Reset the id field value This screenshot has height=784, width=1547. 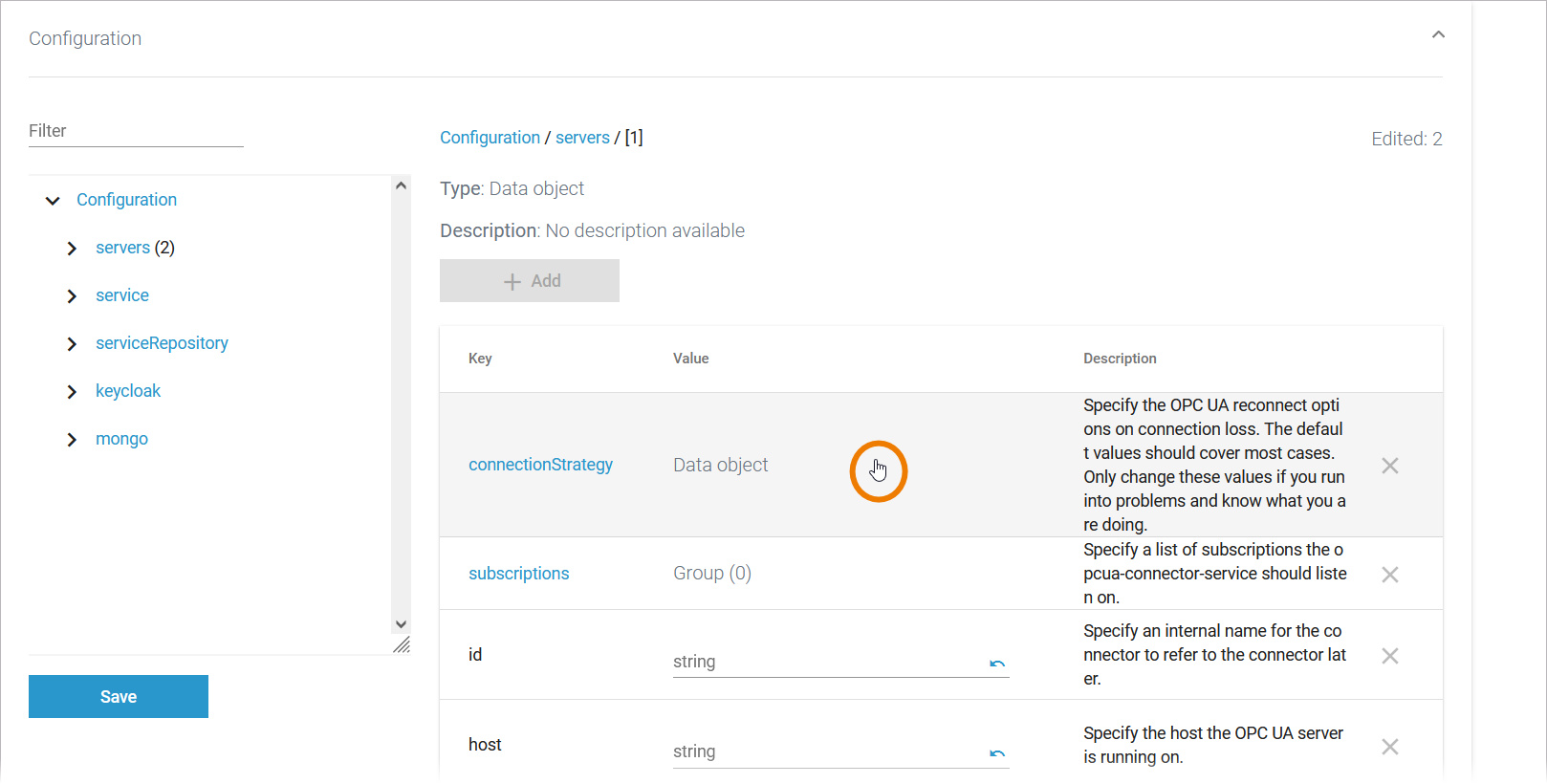click(x=997, y=664)
